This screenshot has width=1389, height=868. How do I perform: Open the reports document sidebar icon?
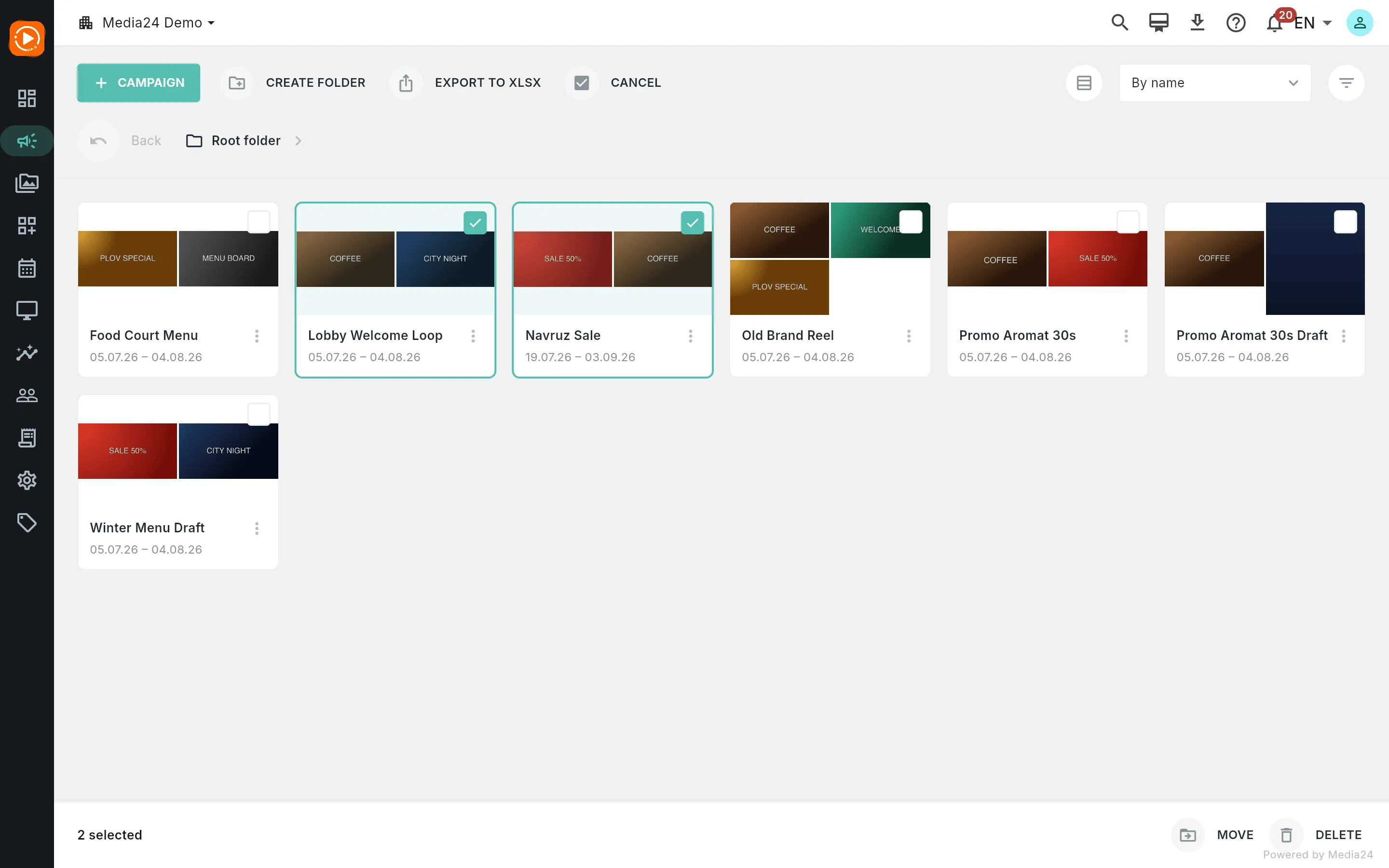click(x=27, y=437)
